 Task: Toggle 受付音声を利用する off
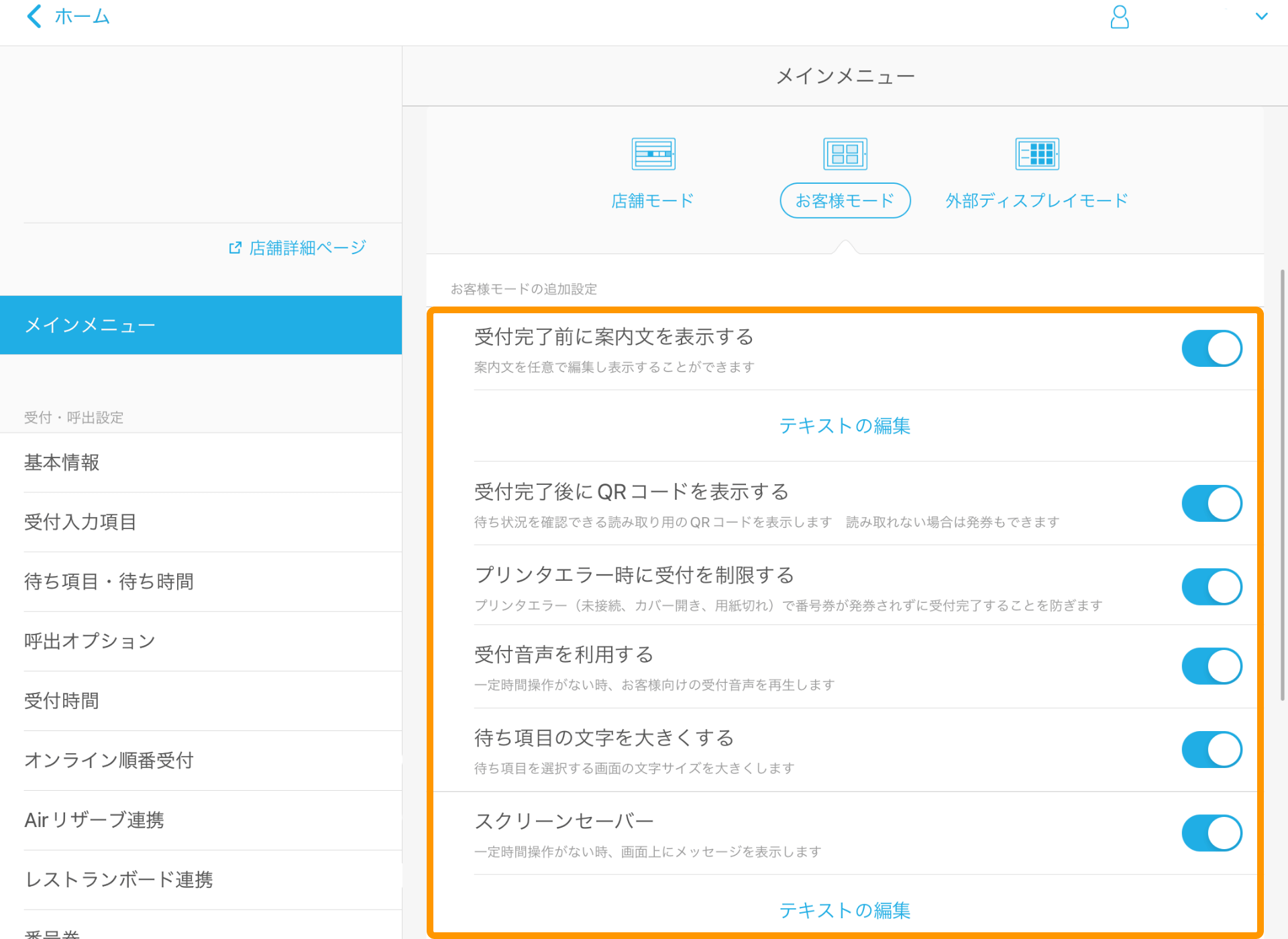coord(1212,665)
